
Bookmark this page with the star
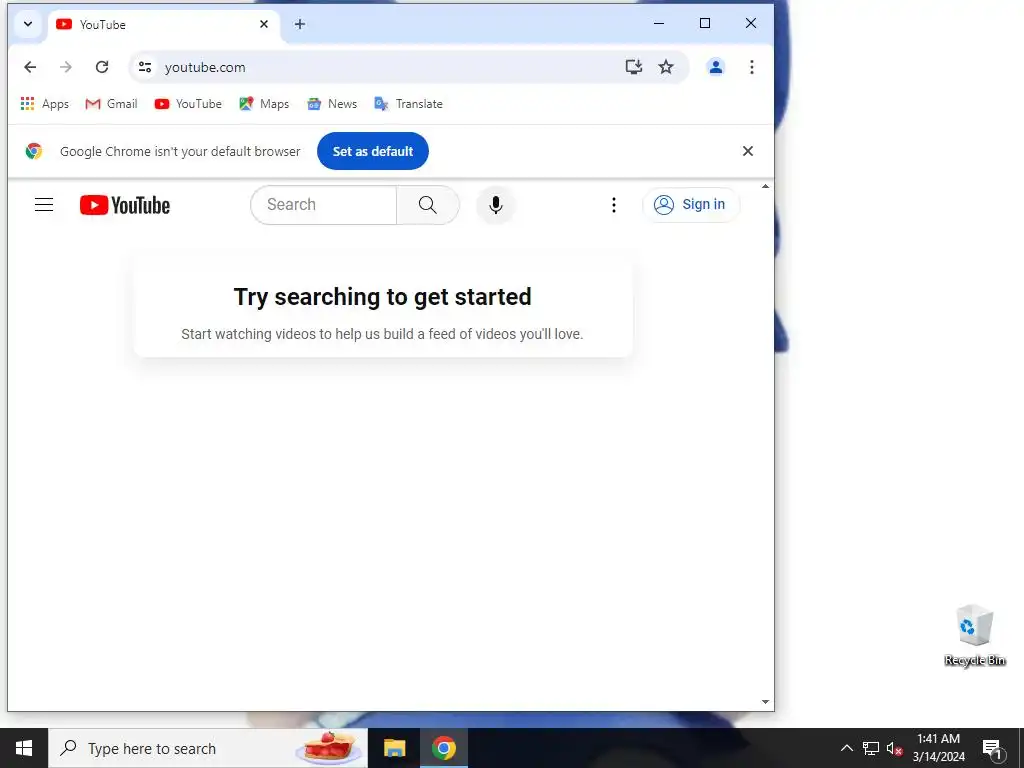point(665,67)
